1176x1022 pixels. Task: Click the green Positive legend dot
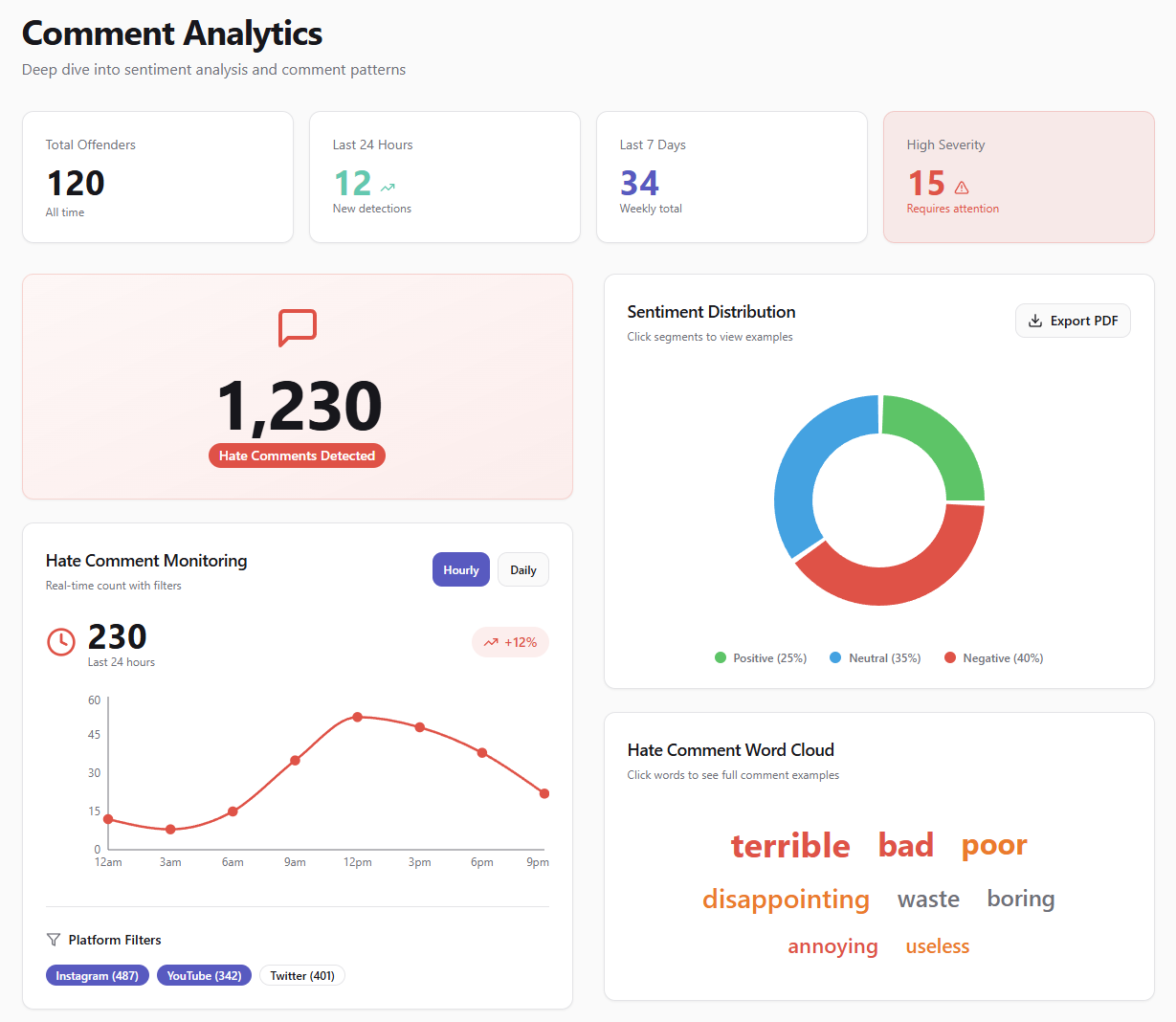click(x=721, y=657)
